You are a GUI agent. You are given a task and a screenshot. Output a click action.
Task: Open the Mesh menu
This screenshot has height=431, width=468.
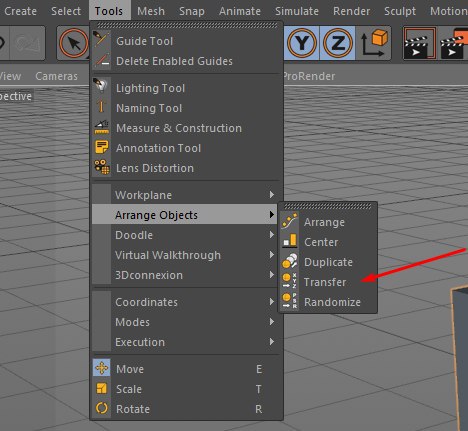pyautogui.click(x=151, y=11)
